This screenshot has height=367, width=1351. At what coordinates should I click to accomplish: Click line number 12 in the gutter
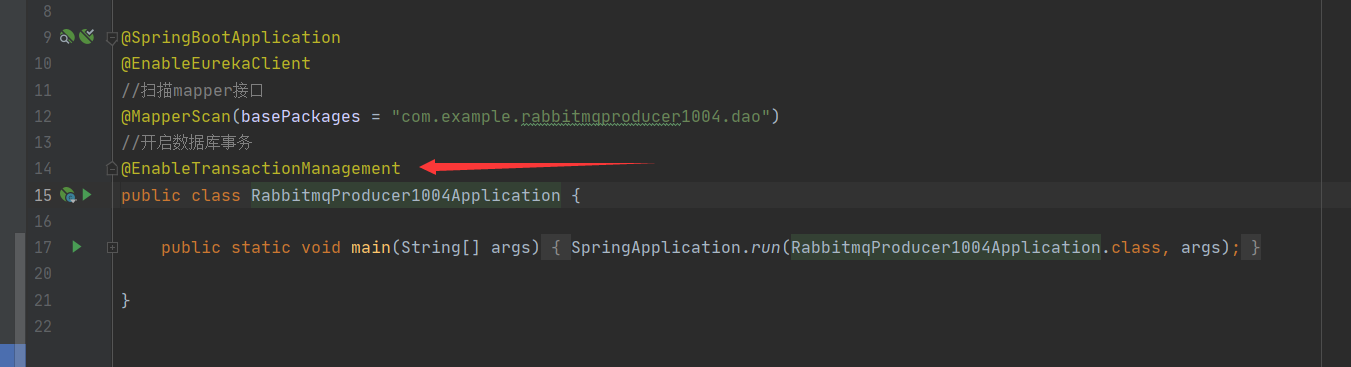pos(42,116)
